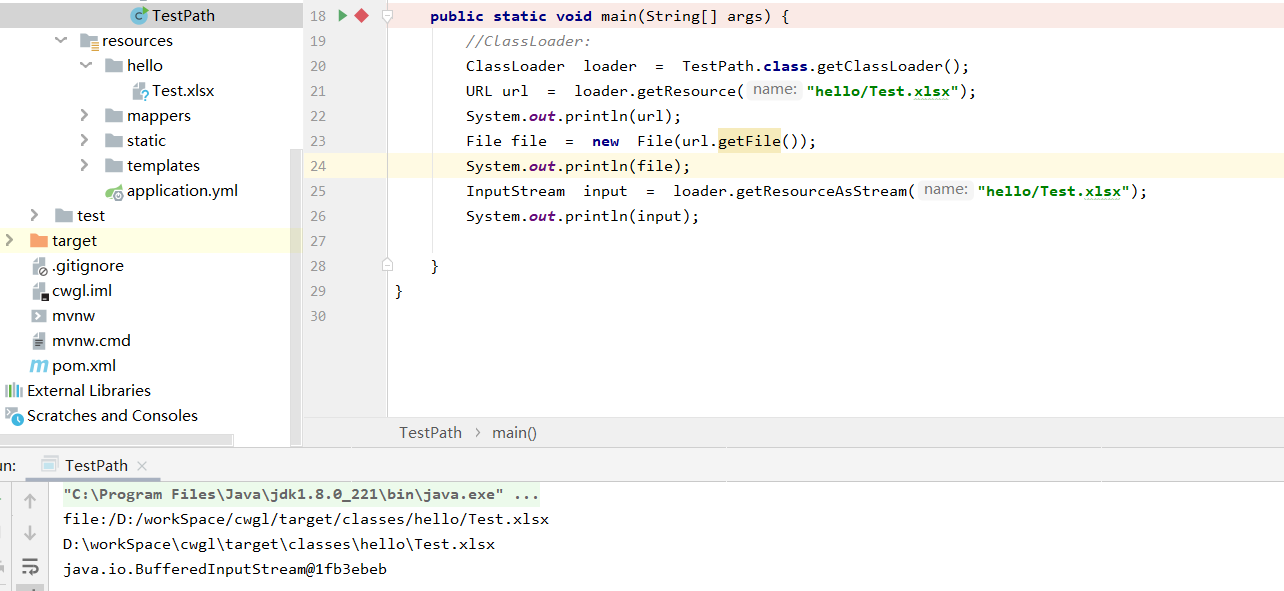
Task: Click the java.exe command line in console
Action: click(300, 493)
